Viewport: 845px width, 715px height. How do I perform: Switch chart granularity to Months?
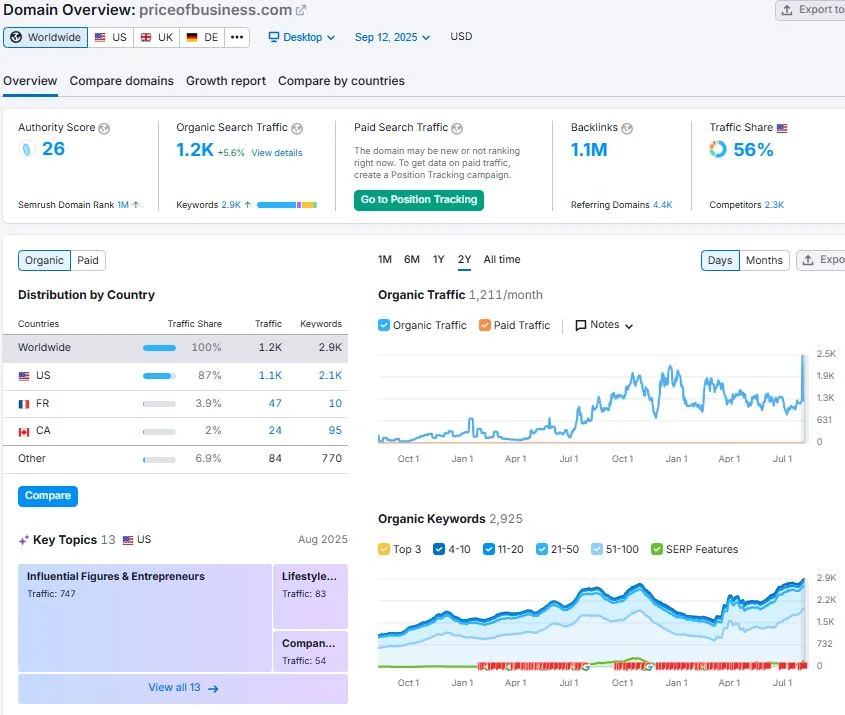coord(764,260)
